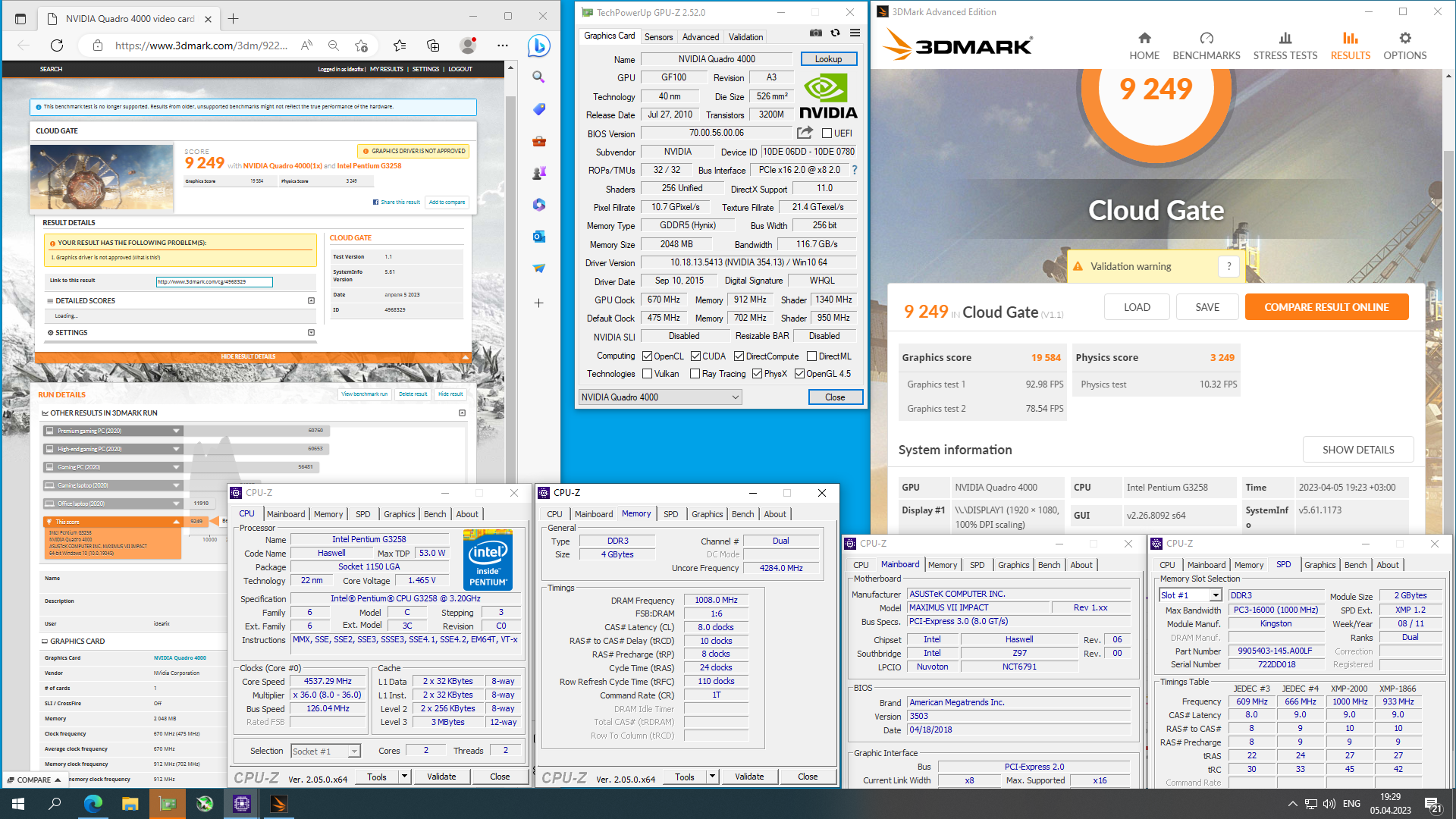The image size is (1456, 819).
Task: Toggle OpenCL checkbox in GPU-Z
Action: [647, 356]
